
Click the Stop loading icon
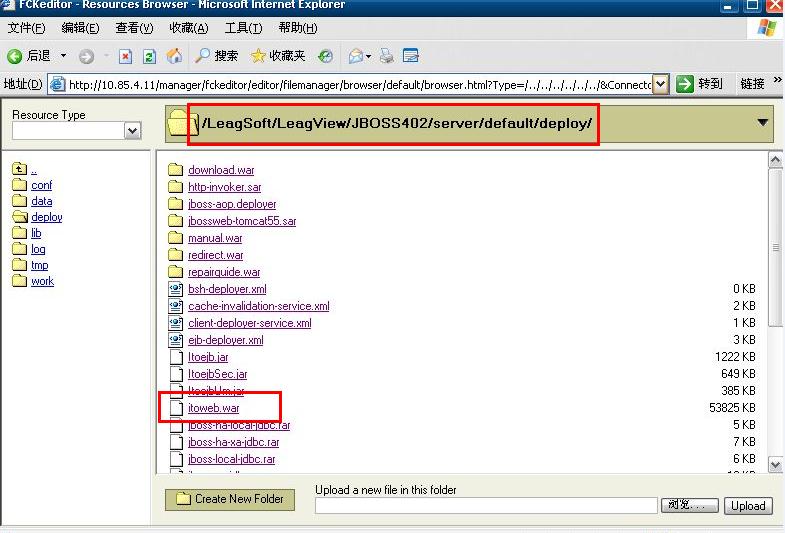click(125, 57)
